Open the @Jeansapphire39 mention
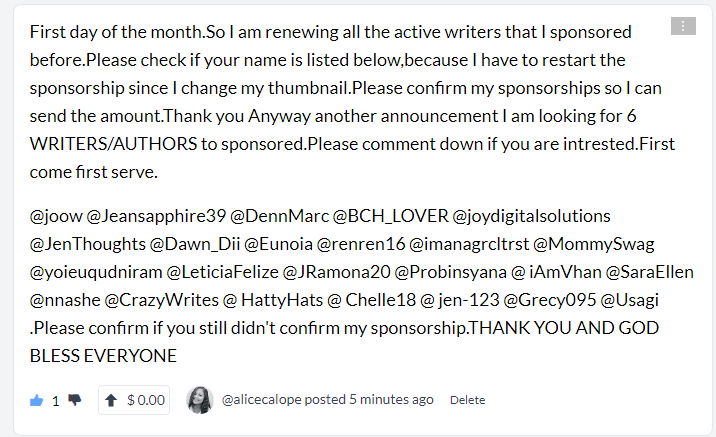Screen dimensions: 716x437 [156, 216]
